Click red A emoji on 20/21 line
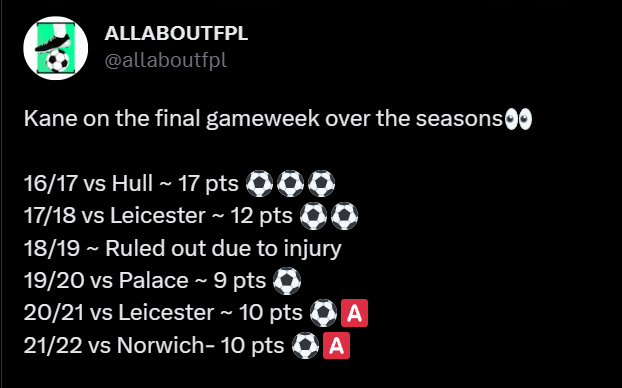 (x=355, y=313)
